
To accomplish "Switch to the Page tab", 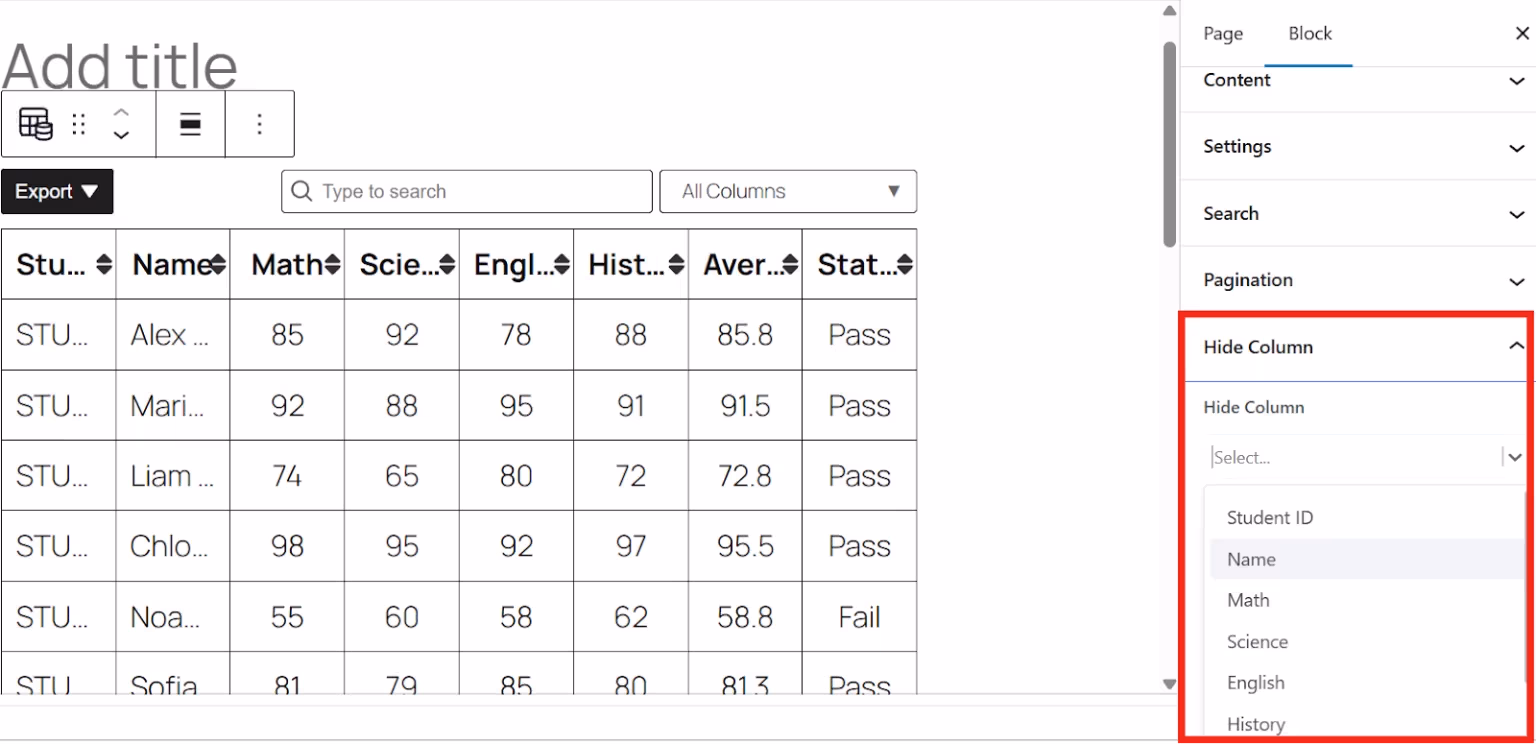I will pos(1222,33).
